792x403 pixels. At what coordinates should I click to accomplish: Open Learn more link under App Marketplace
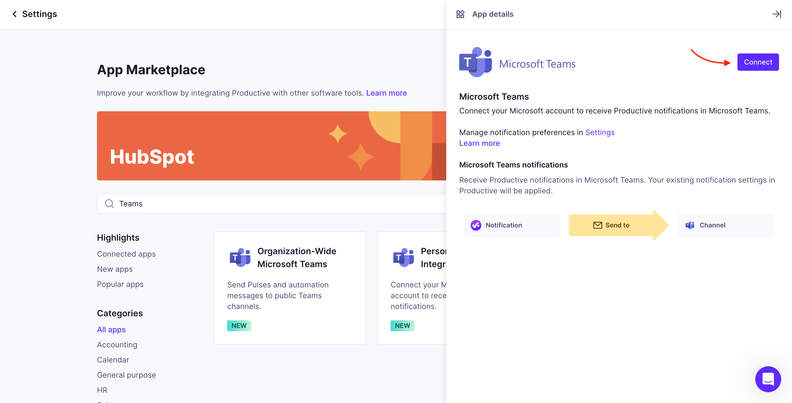[x=386, y=93]
